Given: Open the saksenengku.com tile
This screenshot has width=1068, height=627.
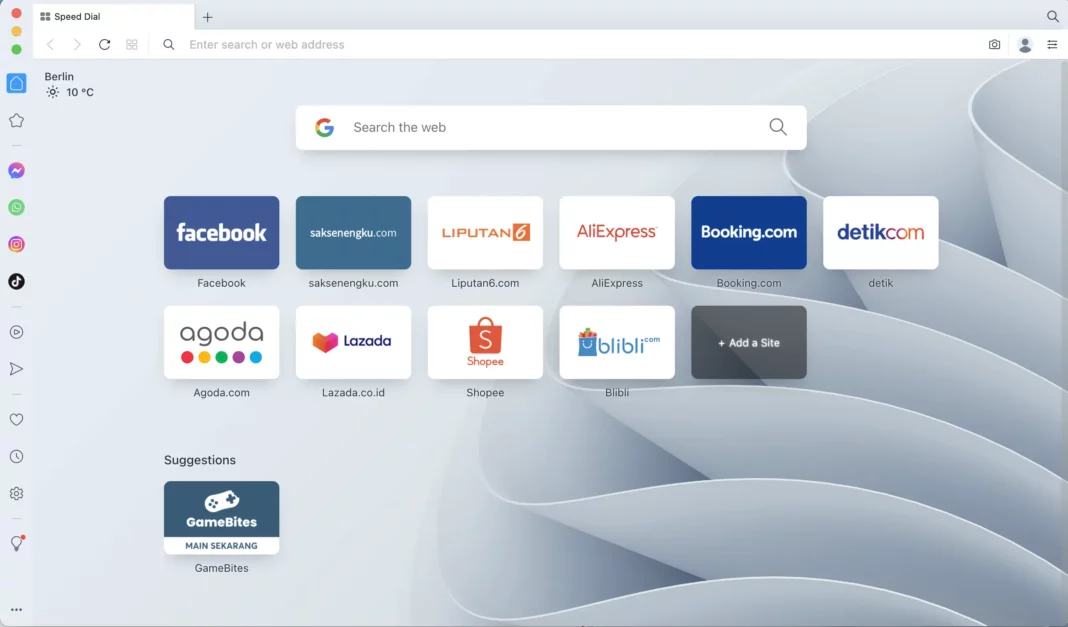Looking at the screenshot, I should pos(354,233).
